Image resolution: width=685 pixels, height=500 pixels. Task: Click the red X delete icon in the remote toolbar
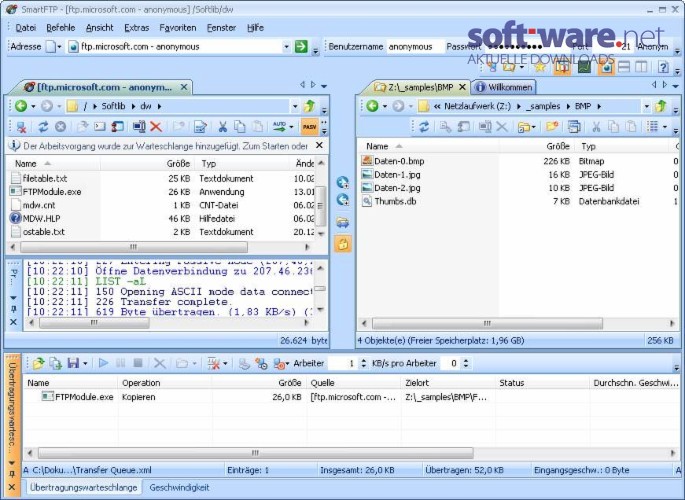[156, 127]
